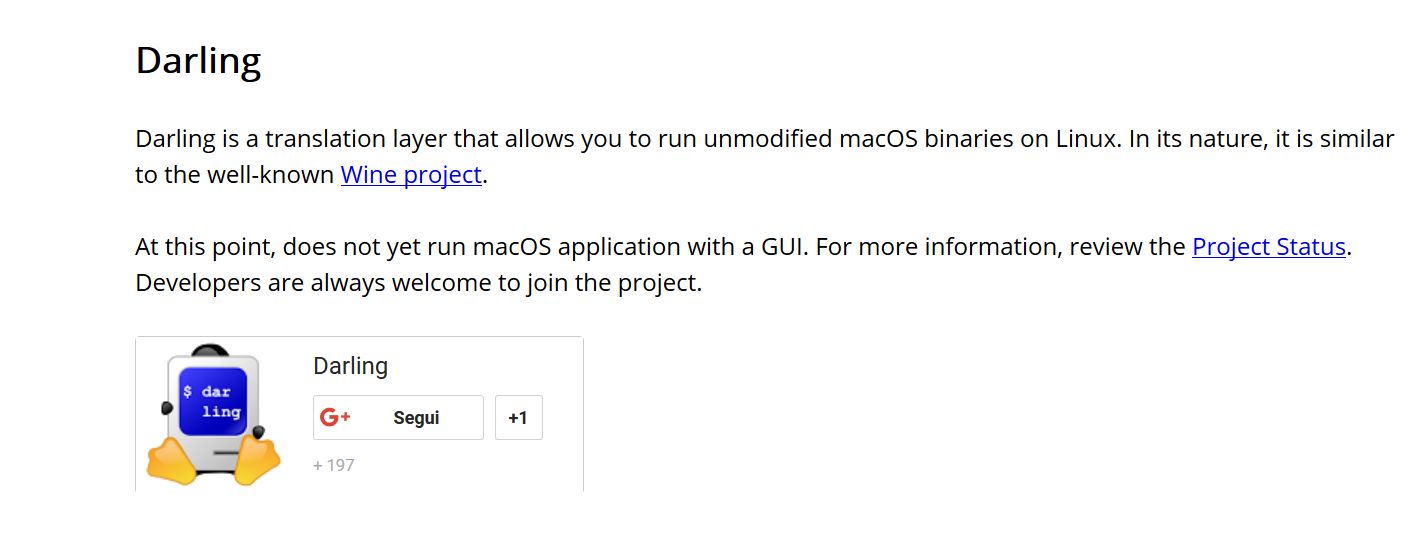Click the Darling mascot logo image
Screen dimensions: 1409x548
[212, 415]
